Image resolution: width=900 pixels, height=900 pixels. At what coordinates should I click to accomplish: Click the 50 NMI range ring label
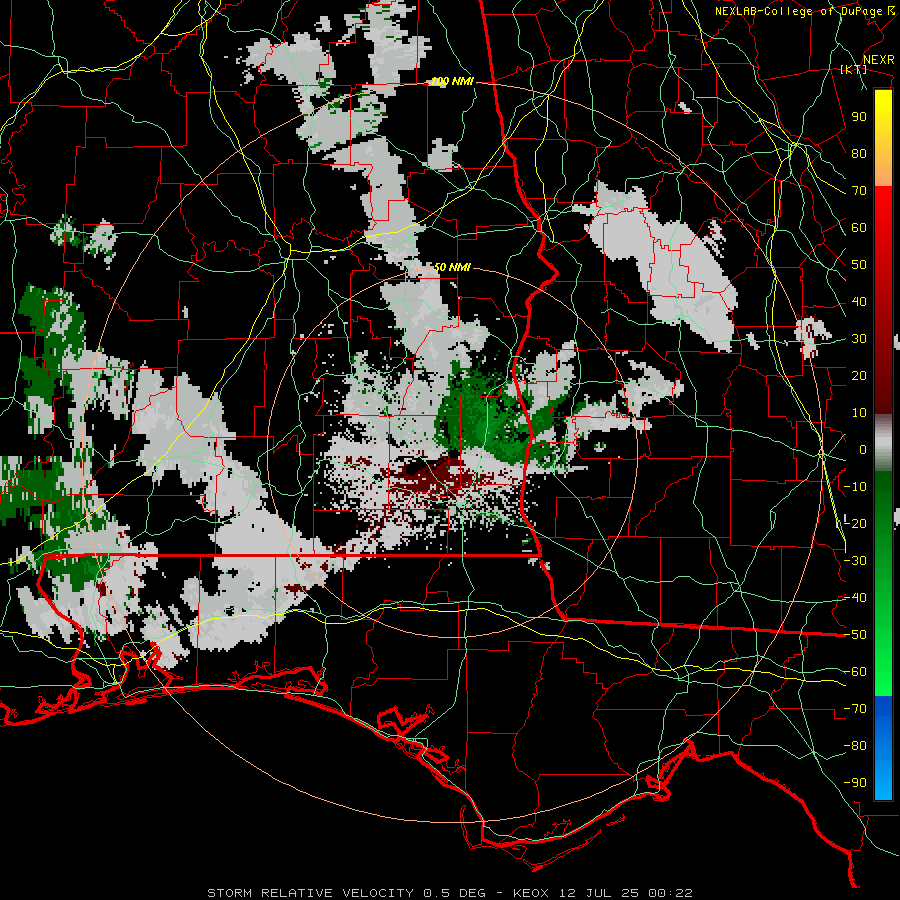click(x=452, y=267)
